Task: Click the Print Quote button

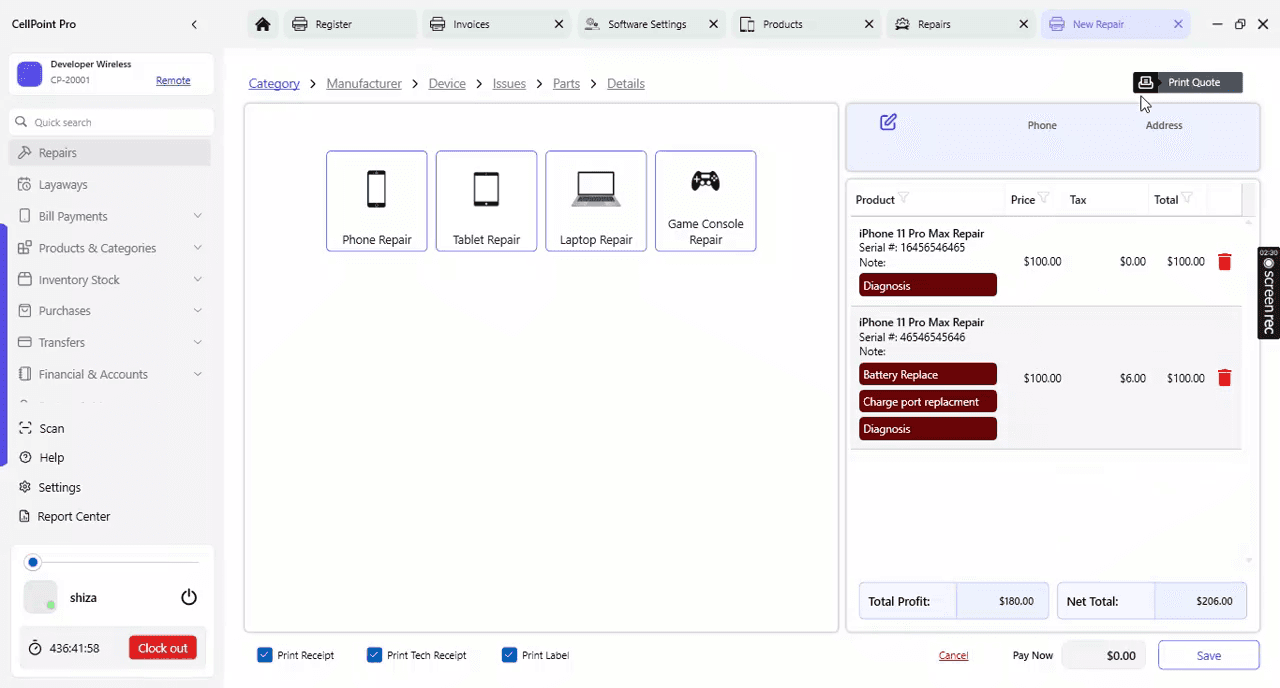Action: pyautogui.click(x=1188, y=82)
